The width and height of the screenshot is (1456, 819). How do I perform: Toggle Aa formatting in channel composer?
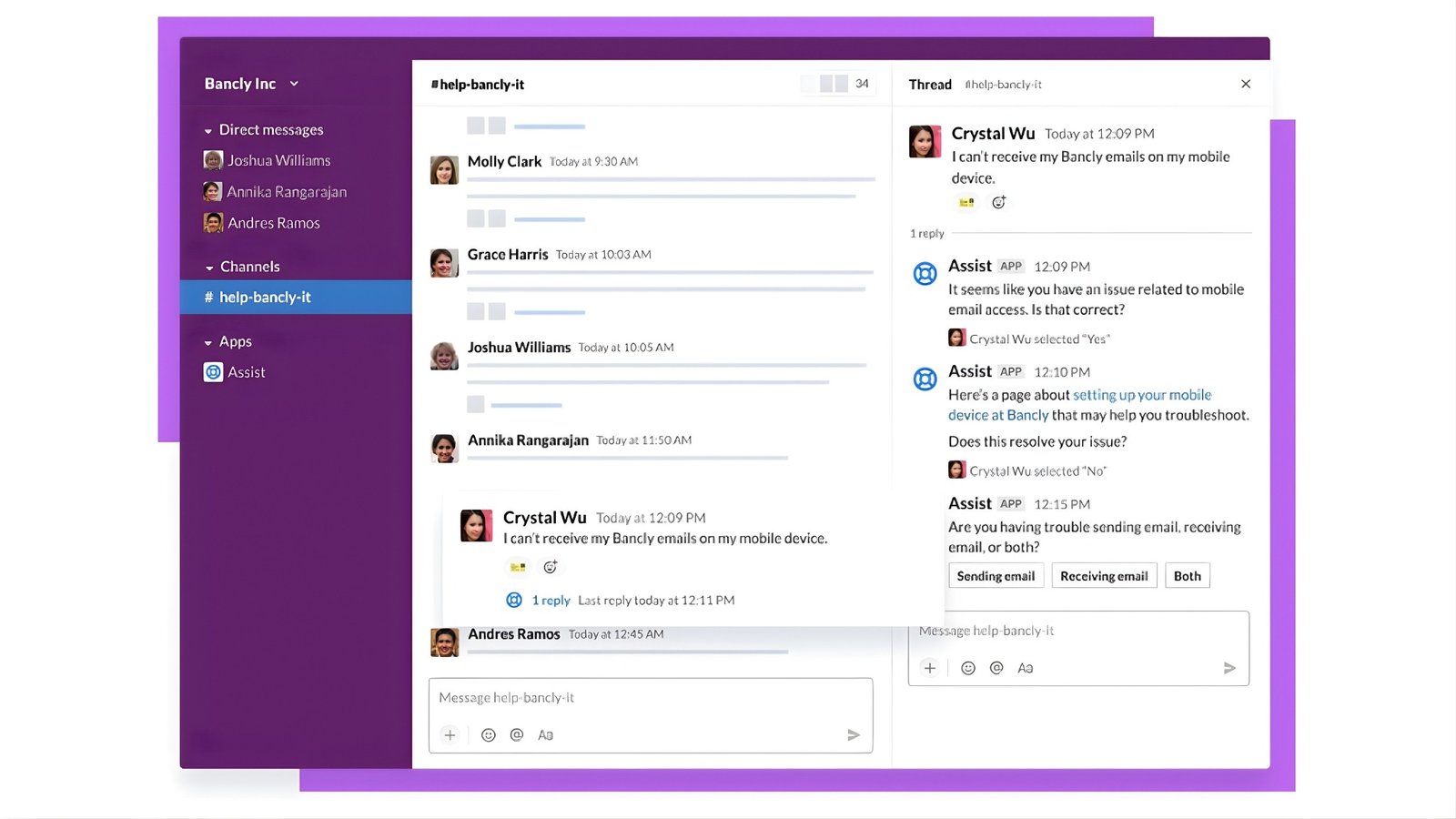point(545,735)
